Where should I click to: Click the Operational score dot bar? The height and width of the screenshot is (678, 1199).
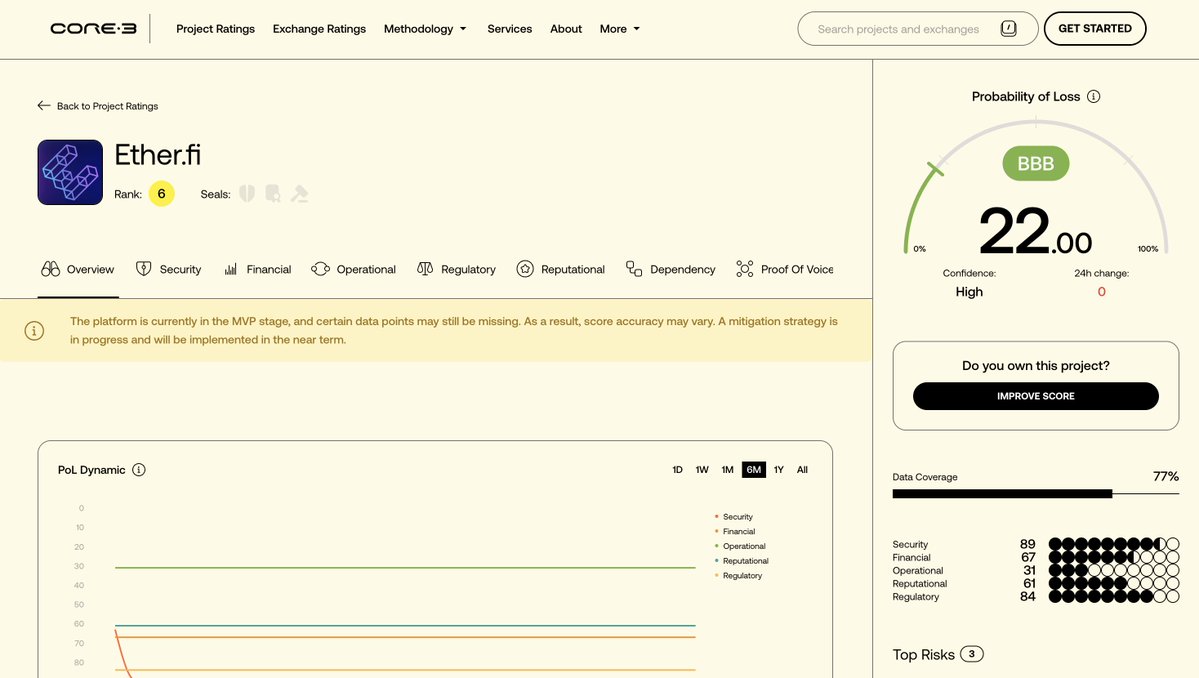tap(1113, 570)
